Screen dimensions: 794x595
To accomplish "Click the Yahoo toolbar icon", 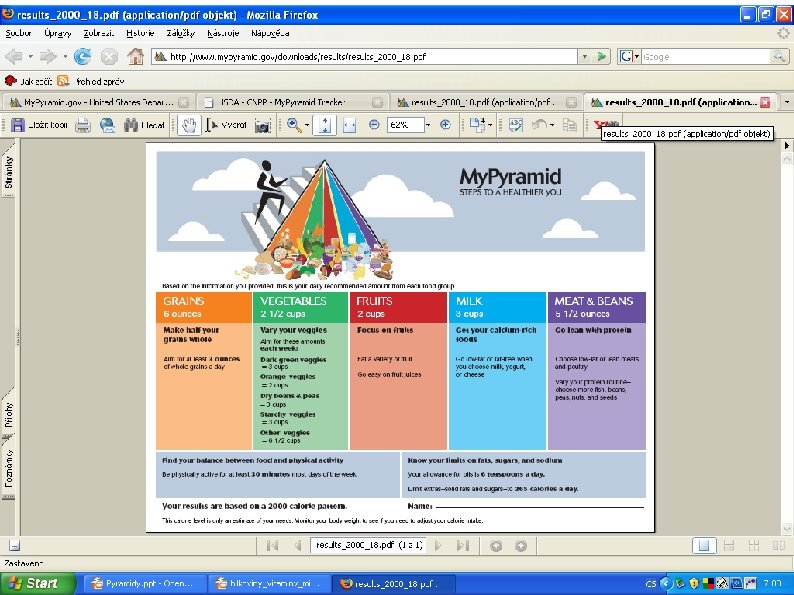I will click(606, 124).
